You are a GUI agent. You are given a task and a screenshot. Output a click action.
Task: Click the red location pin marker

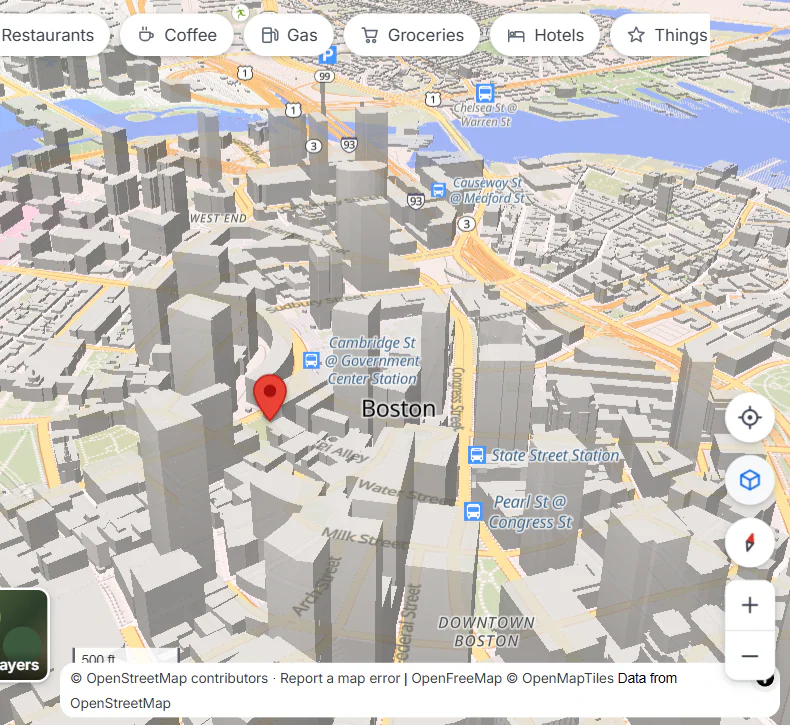click(270, 397)
